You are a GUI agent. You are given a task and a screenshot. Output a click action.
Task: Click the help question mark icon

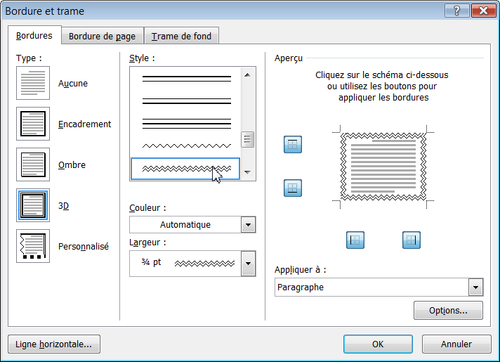click(x=457, y=11)
